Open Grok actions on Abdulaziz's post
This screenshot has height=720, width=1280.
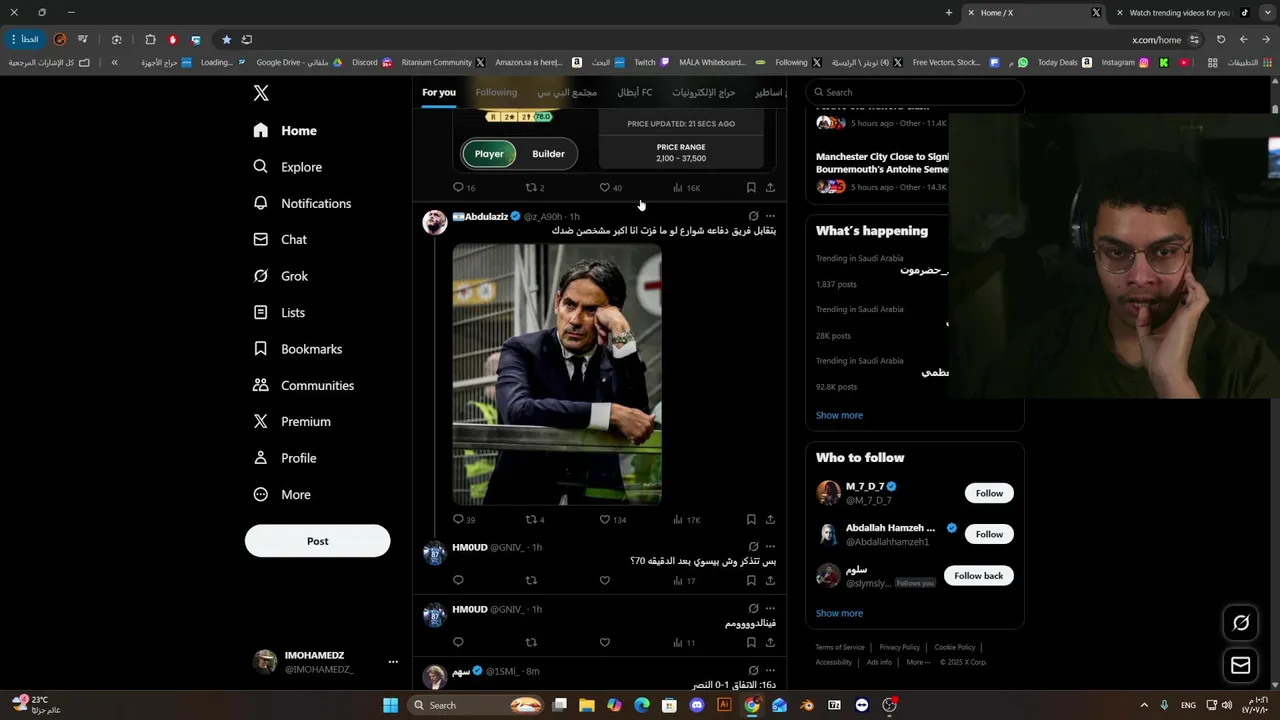pyautogui.click(x=753, y=216)
